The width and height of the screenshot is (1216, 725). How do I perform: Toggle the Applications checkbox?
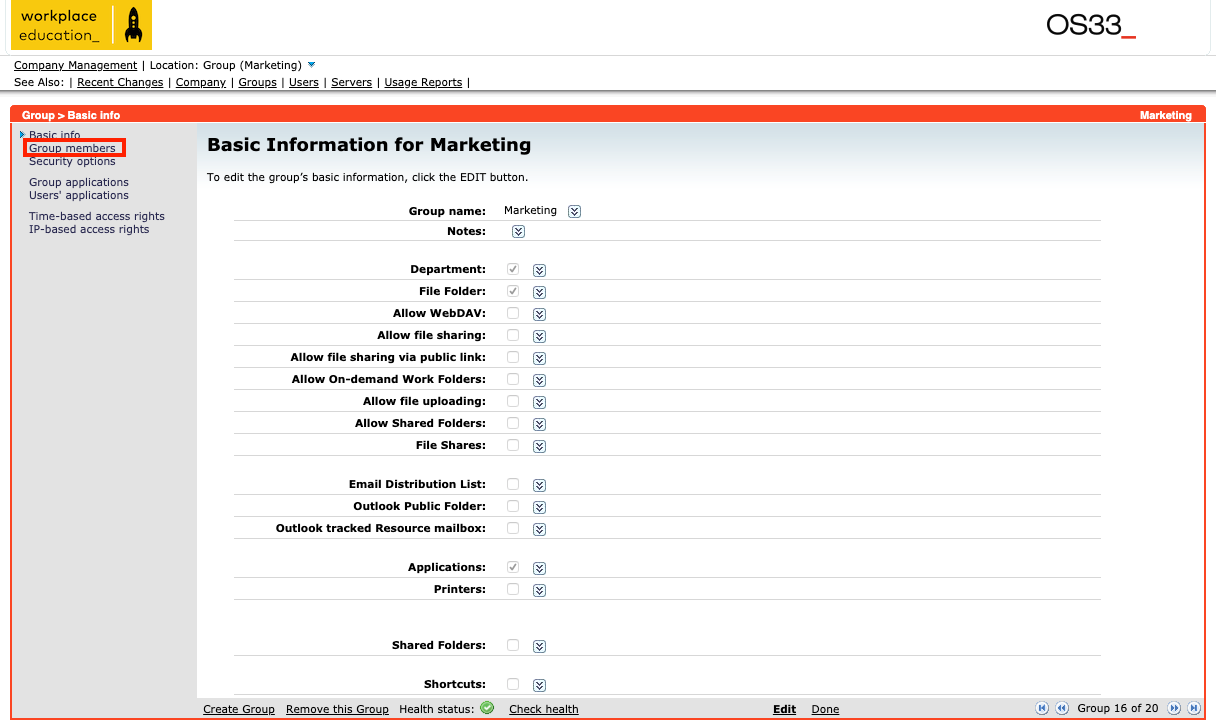point(513,567)
